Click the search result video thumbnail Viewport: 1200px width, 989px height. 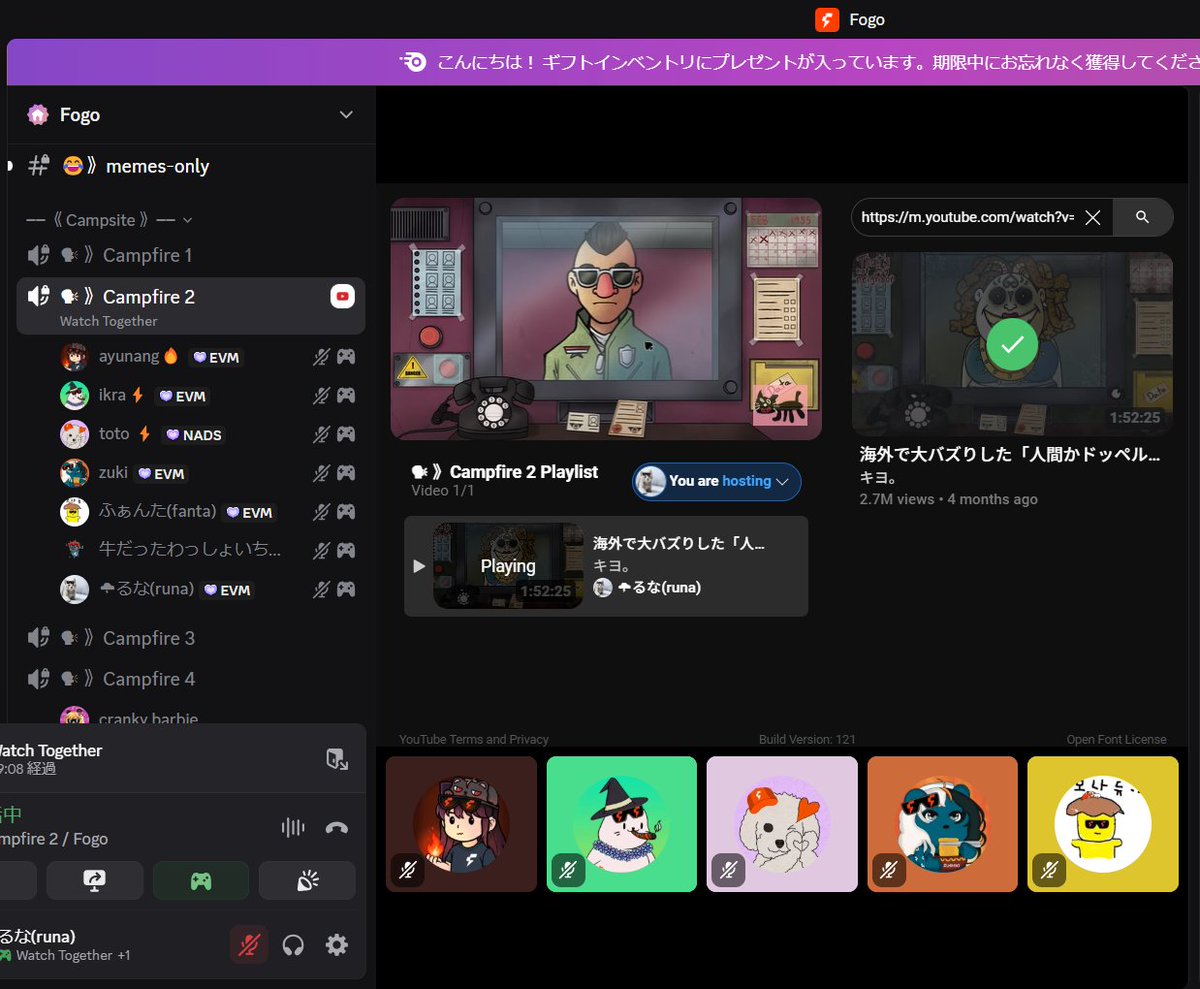[x=1012, y=344]
